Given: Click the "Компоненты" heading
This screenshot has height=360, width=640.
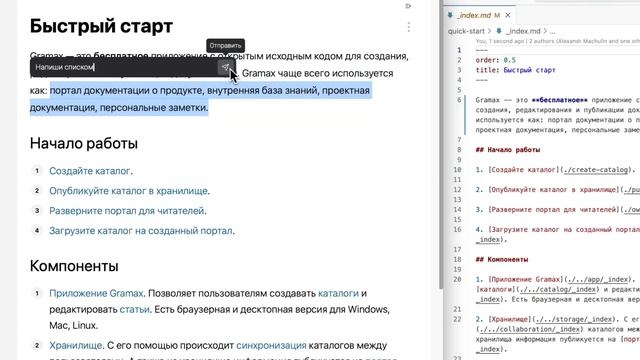Looking at the screenshot, I should tap(74, 266).
